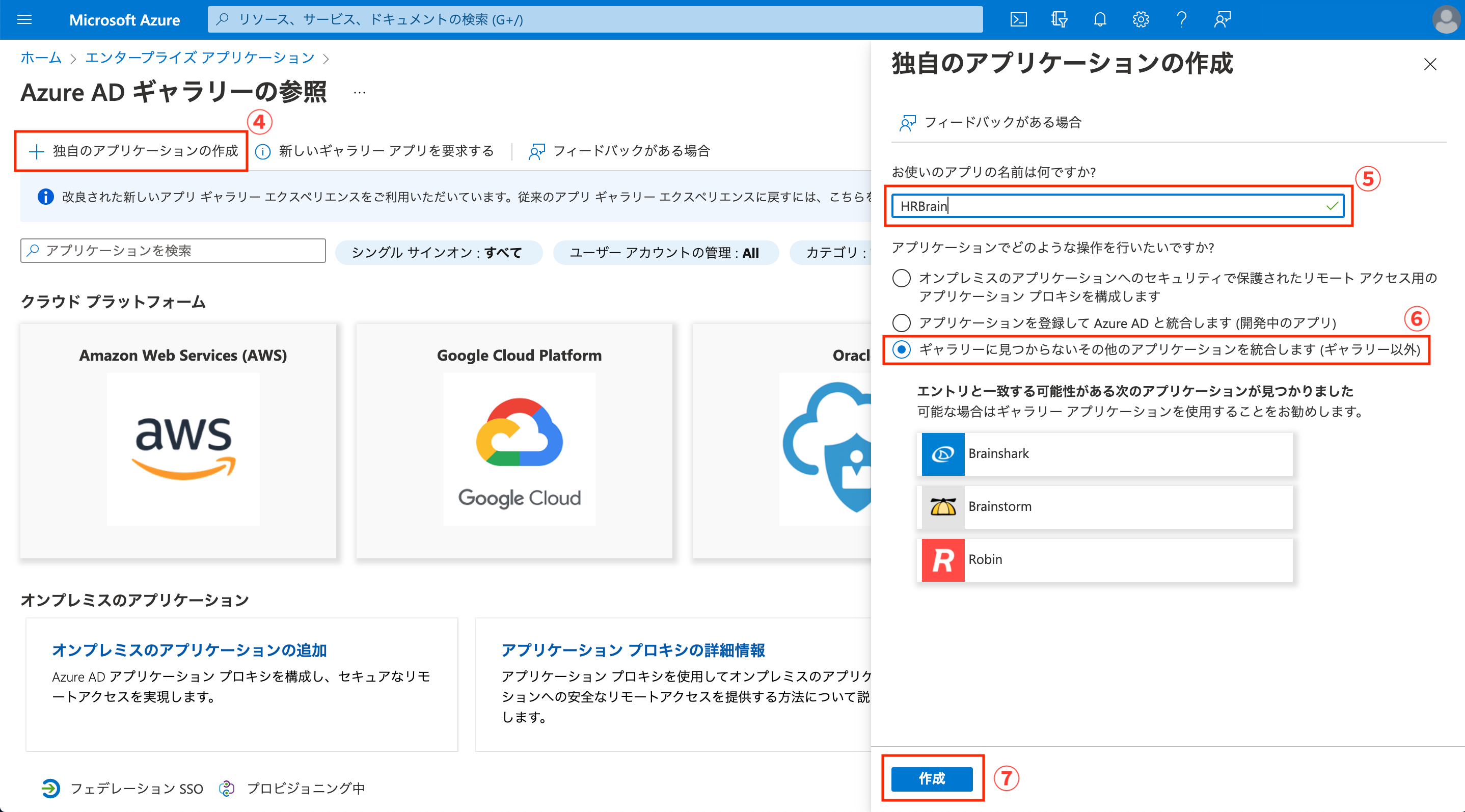
Task: Close the 独自のアプリケーションの作成 panel
Action: [x=1430, y=64]
